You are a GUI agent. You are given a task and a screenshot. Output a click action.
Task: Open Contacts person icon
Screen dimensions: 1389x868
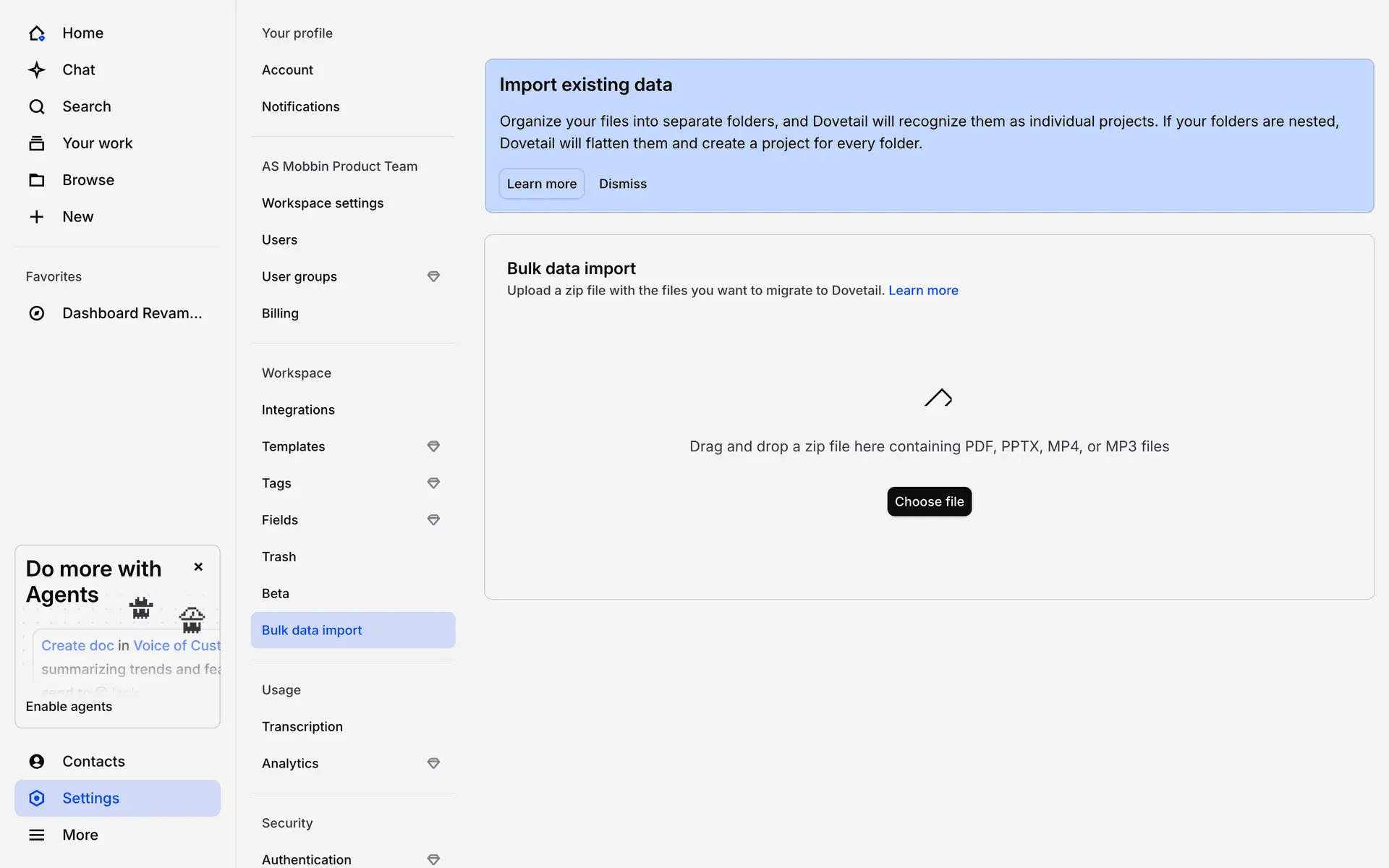[37, 761]
